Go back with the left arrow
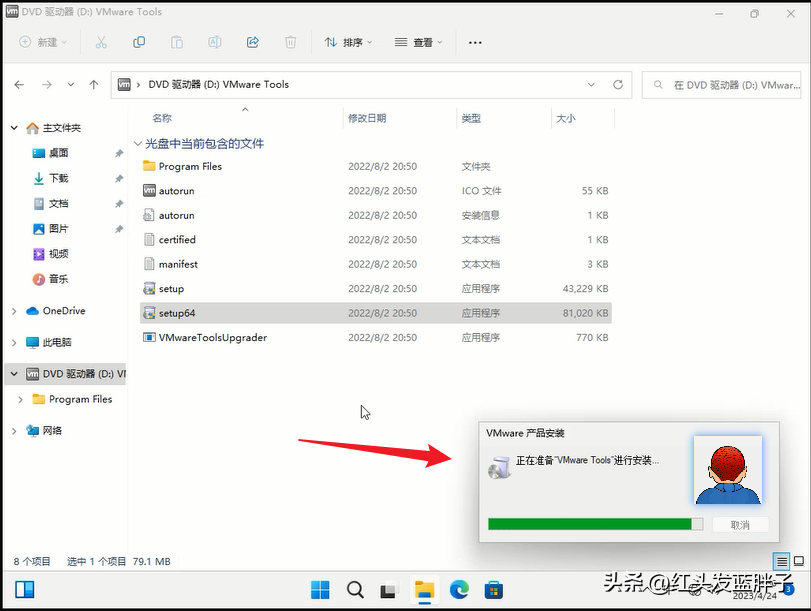The image size is (811, 611). coord(19,84)
